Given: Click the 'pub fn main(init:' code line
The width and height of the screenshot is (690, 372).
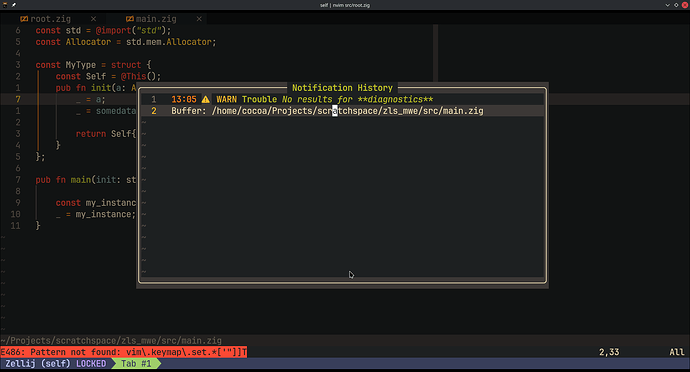Looking at the screenshot, I should click(86, 180).
